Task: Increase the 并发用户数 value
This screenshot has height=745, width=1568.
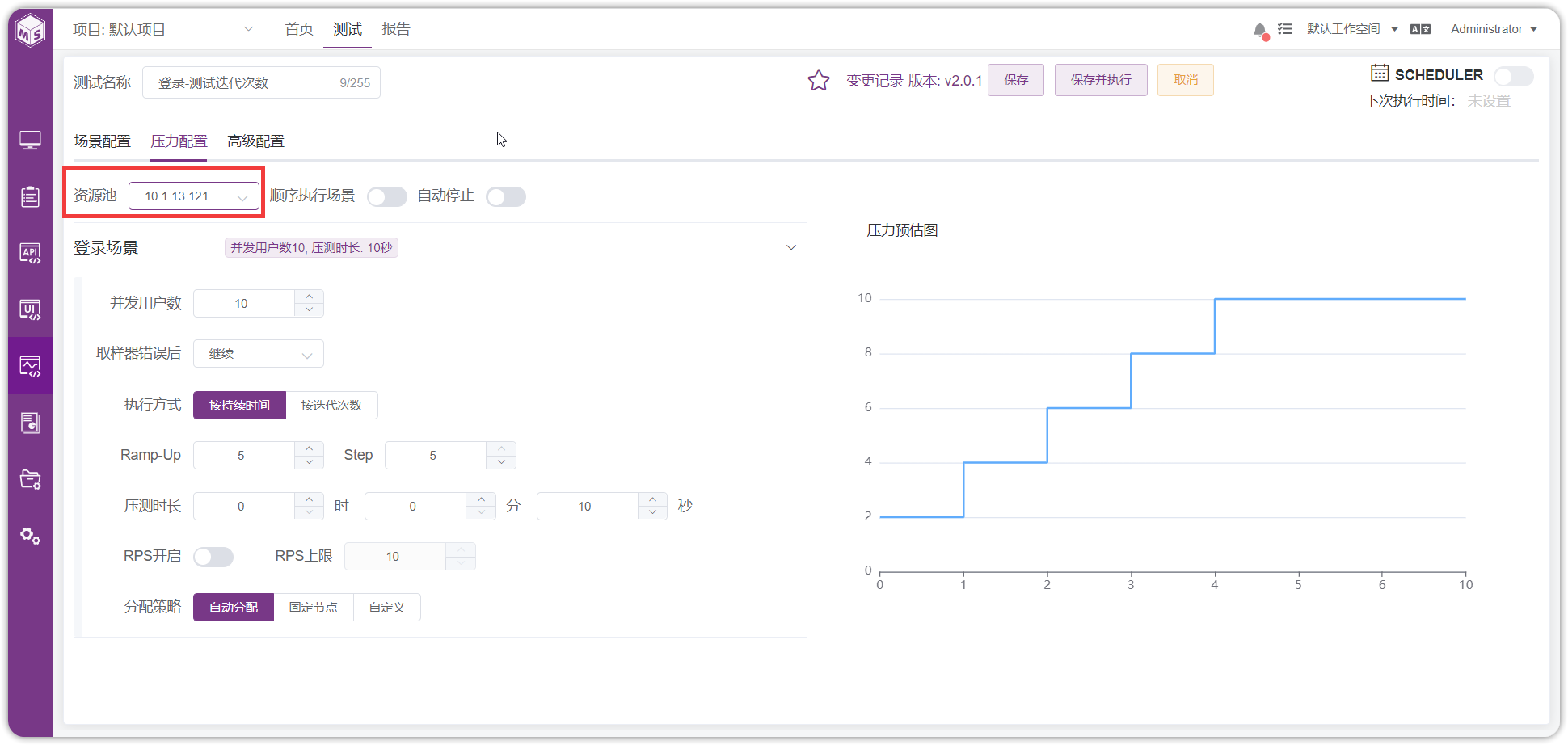Action: pos(310,297)
